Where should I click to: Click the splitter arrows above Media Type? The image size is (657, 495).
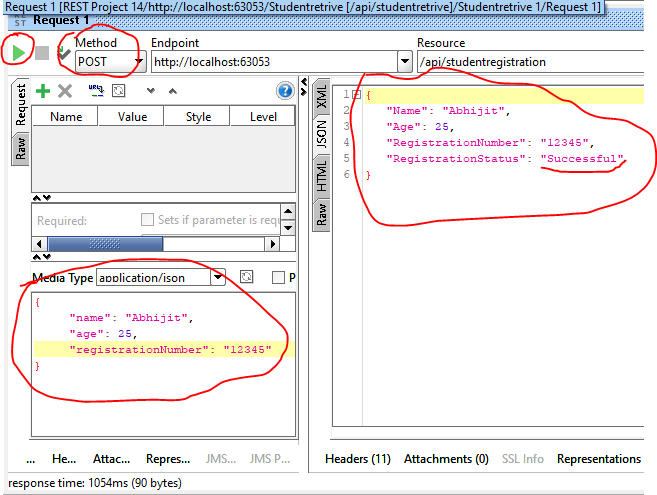click(x=41, y=257)
